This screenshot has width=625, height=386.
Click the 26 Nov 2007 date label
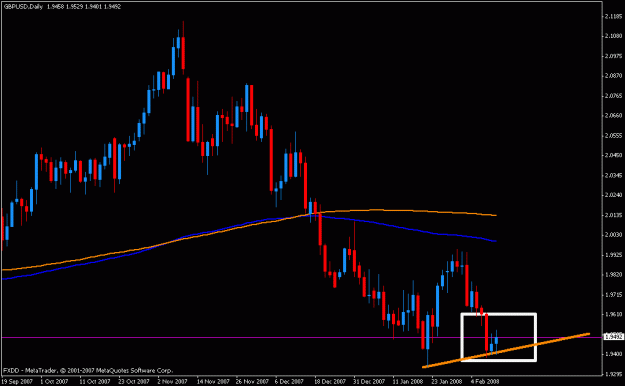tap(251, 381)
